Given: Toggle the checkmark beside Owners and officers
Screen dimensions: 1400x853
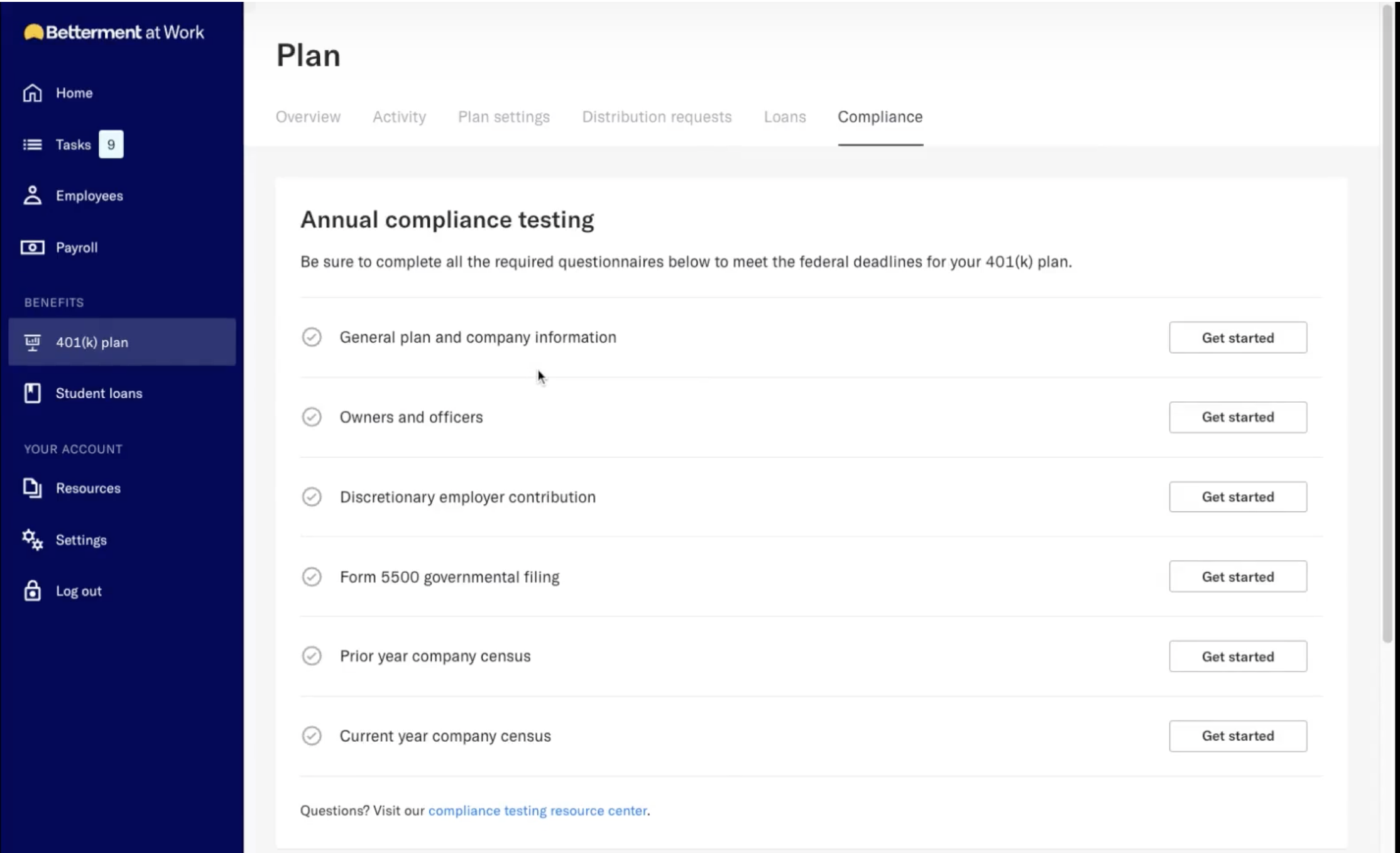Looking at the screenshot, I should pyautogui.click(x=312, y=417).
